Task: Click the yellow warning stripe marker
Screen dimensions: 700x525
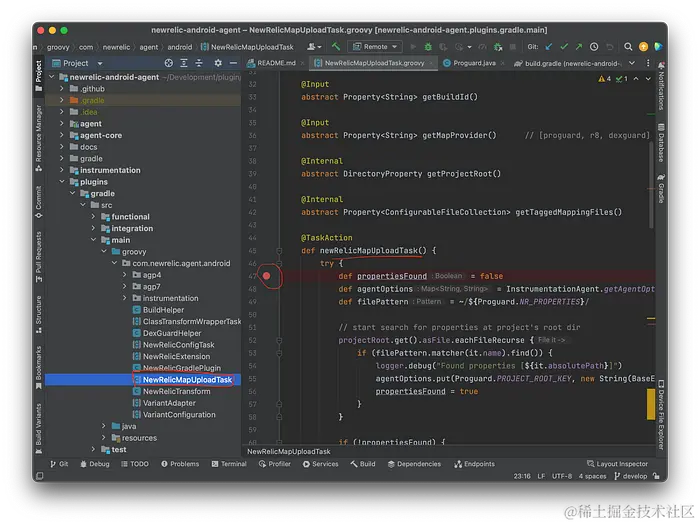Action: pos(651,404)
